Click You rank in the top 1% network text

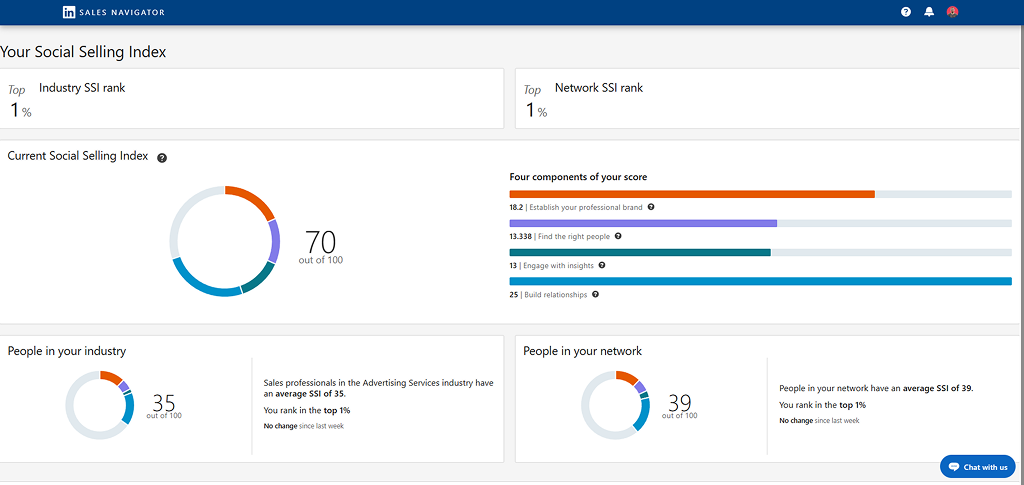pos(823,405)
